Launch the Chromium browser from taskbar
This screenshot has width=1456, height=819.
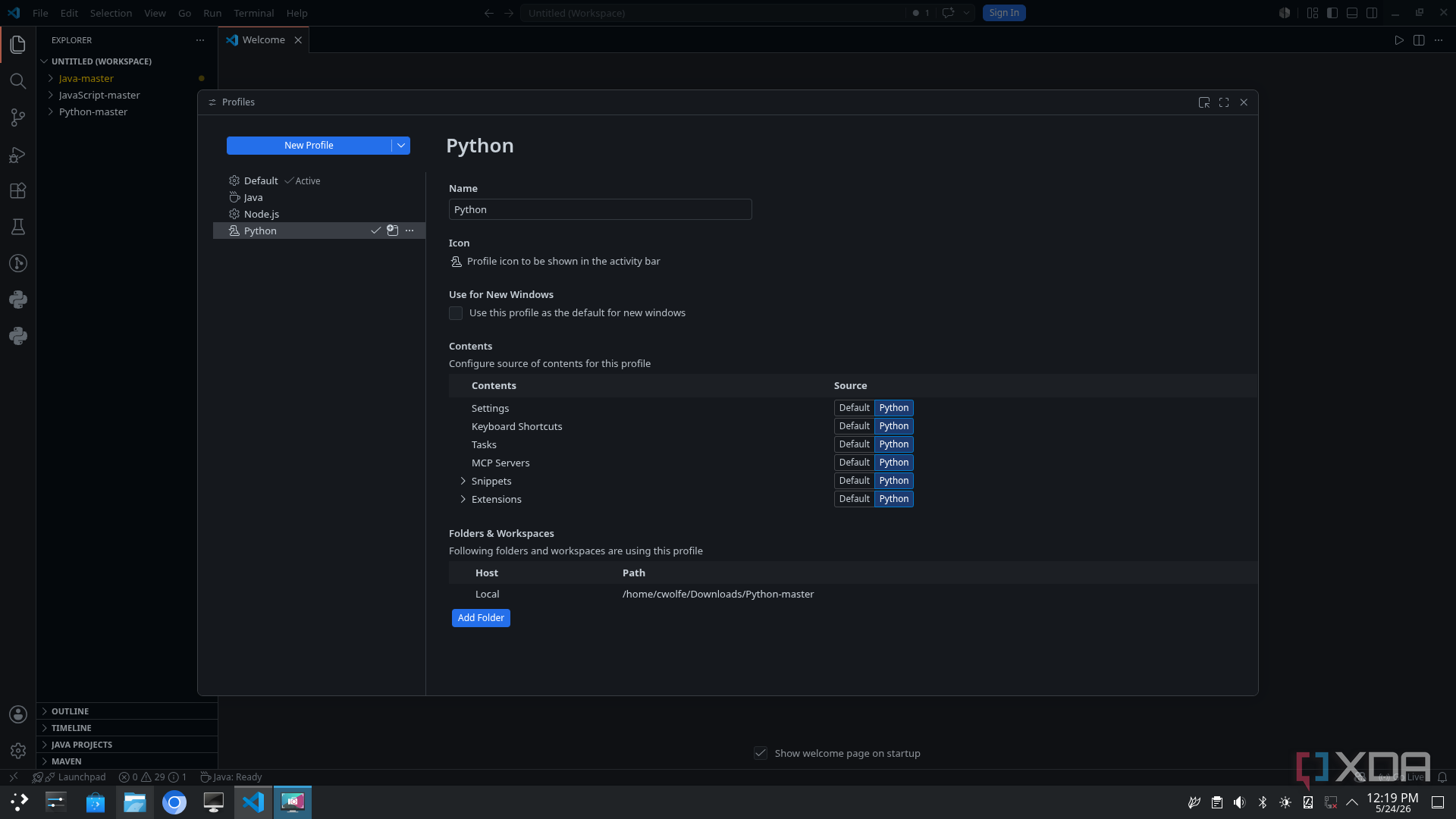coord(174,802)
